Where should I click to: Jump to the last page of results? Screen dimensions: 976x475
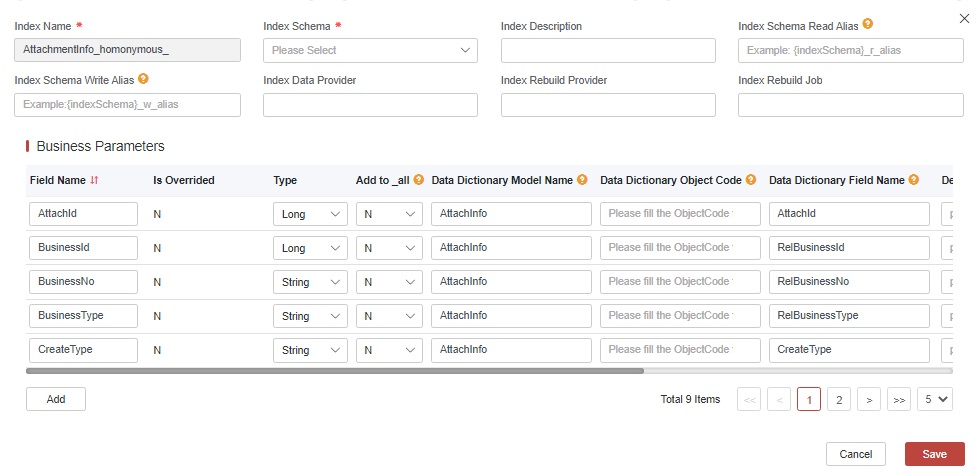[x=899, y=400]
